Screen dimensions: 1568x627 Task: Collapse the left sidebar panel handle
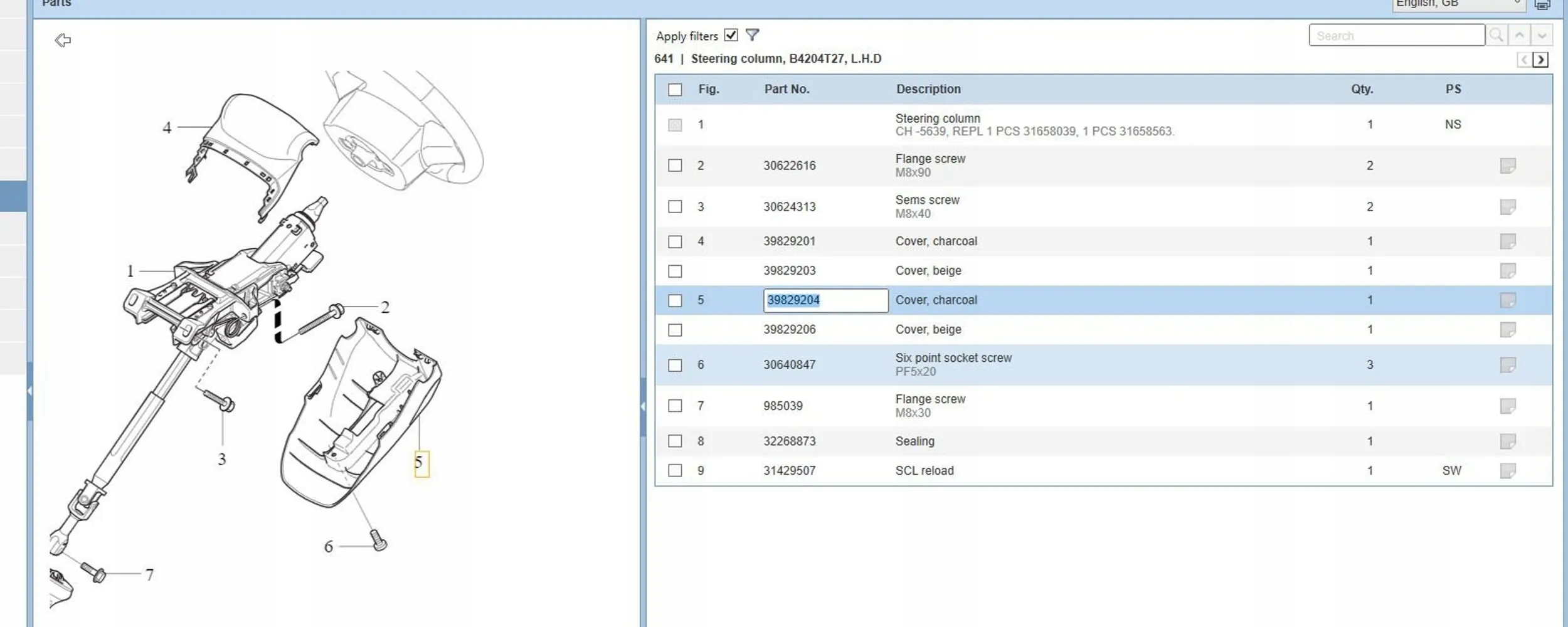coord(29,391)
